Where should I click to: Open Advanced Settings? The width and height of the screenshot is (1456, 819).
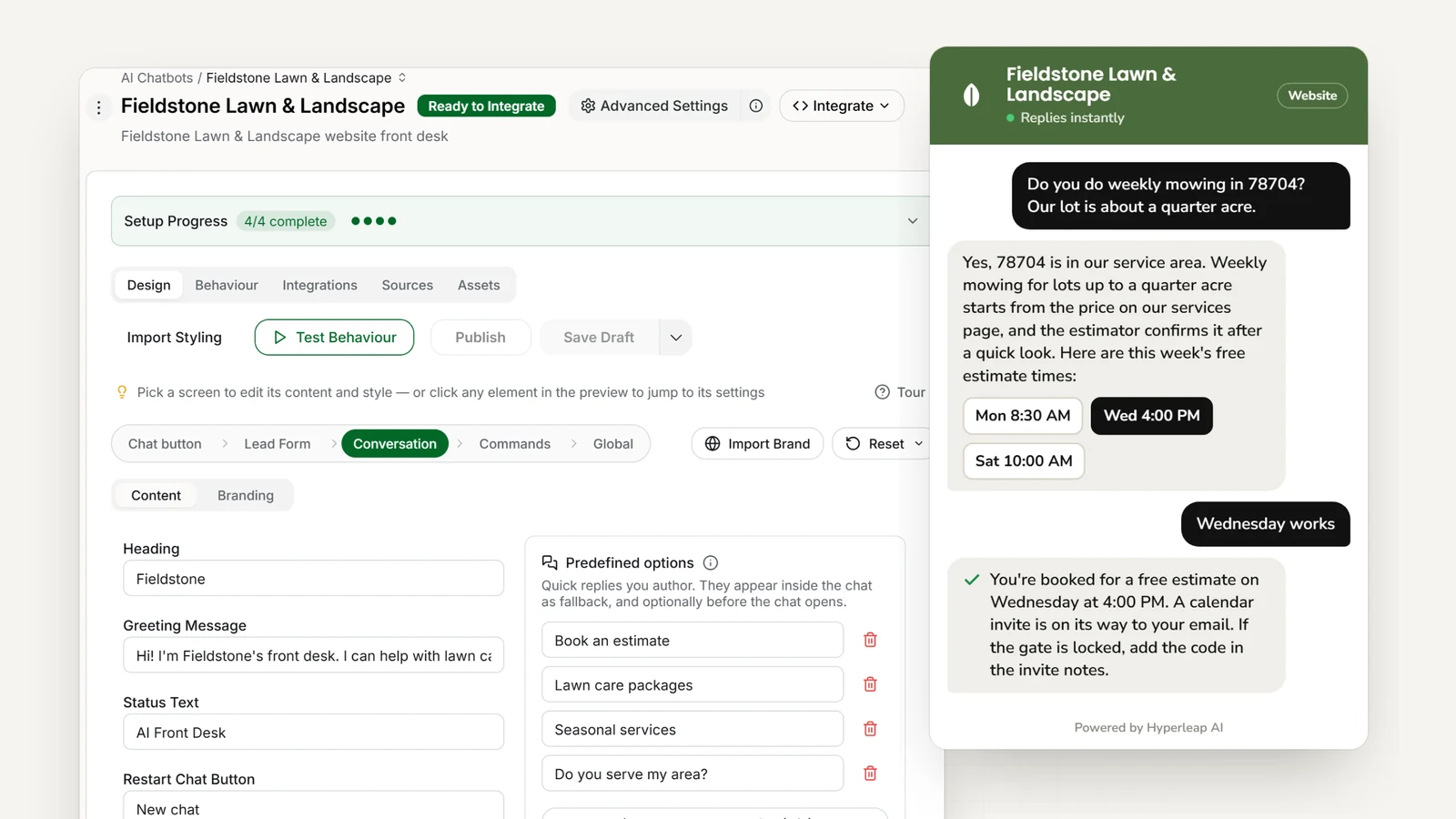[x=654, y=106]
